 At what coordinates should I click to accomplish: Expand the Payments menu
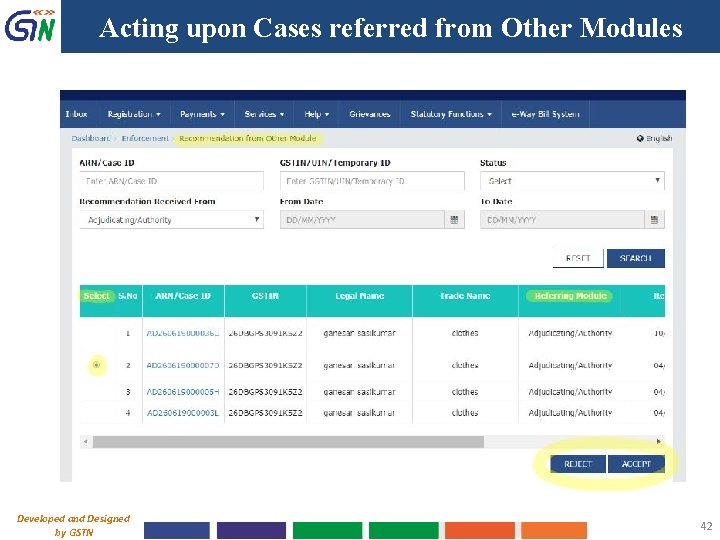click(202, 114)
